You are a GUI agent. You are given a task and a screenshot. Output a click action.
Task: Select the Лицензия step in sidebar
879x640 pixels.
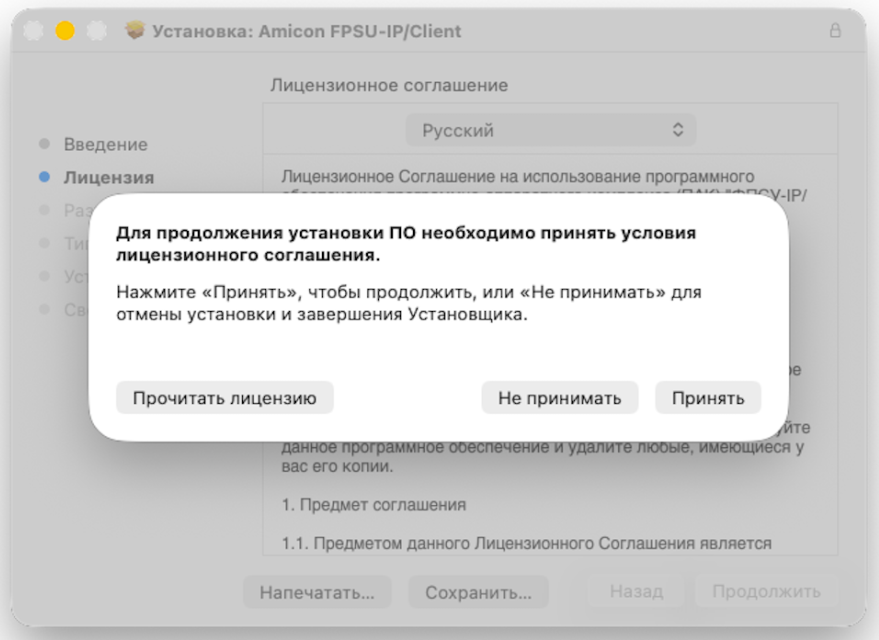click(x=109, y=177)
